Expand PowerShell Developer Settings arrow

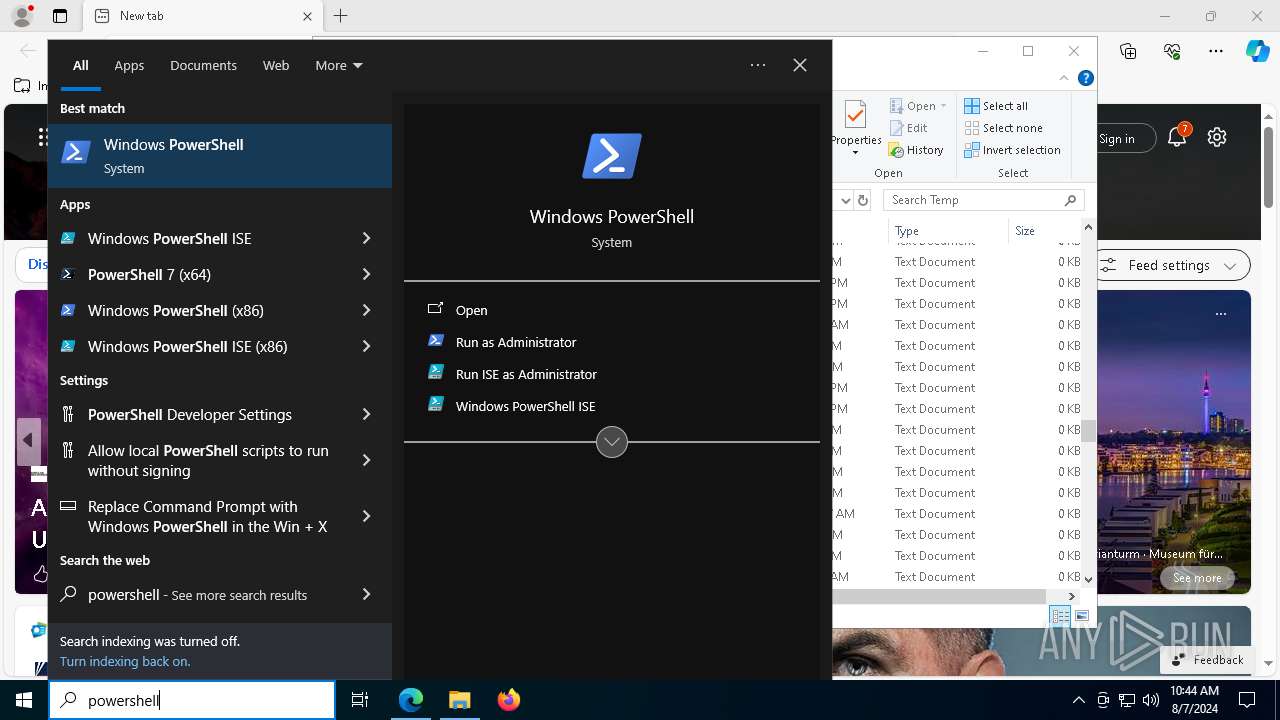[x=366, y=414]
